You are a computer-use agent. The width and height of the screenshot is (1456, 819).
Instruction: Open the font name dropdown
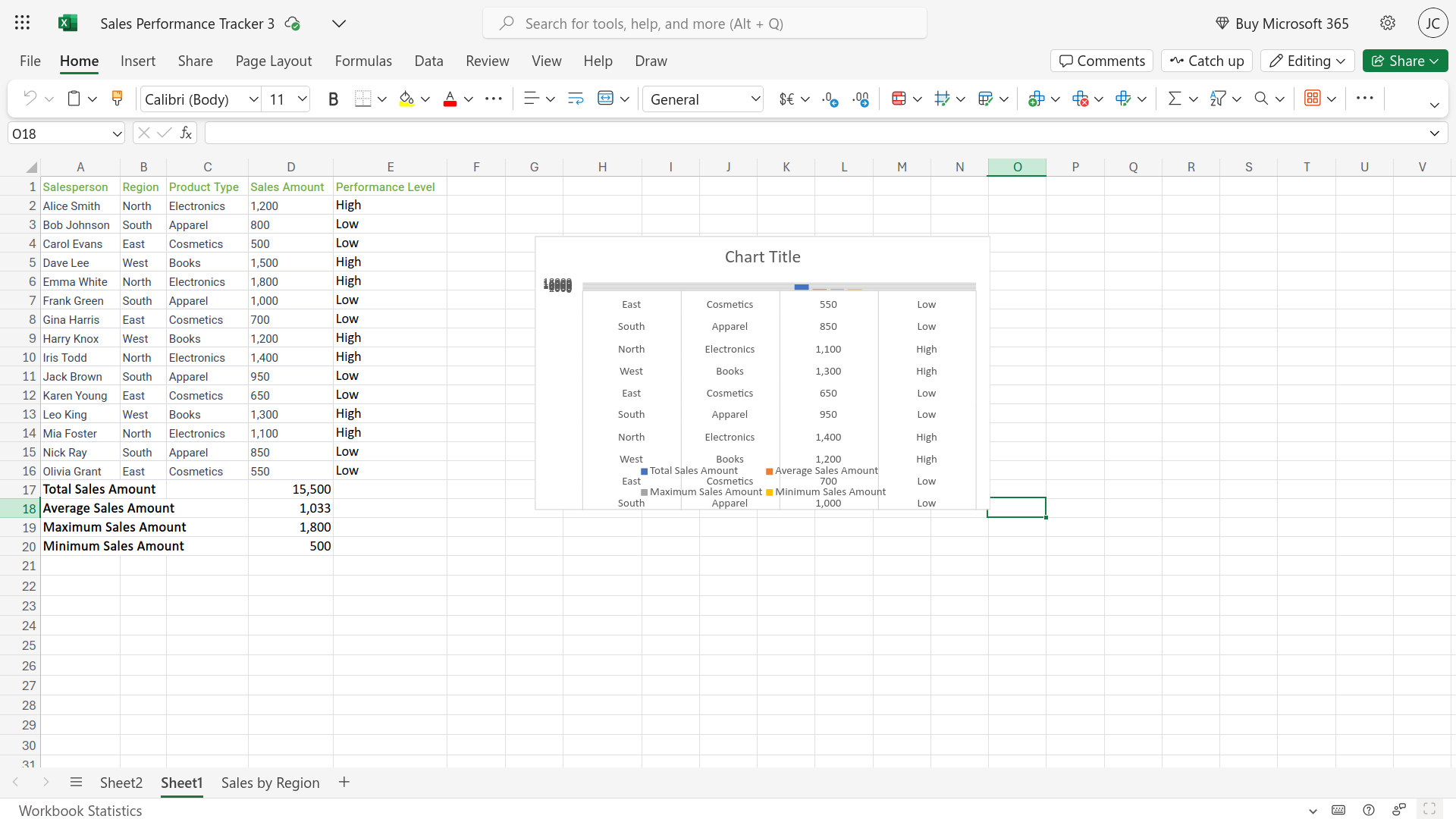click(x=253, y=99)
